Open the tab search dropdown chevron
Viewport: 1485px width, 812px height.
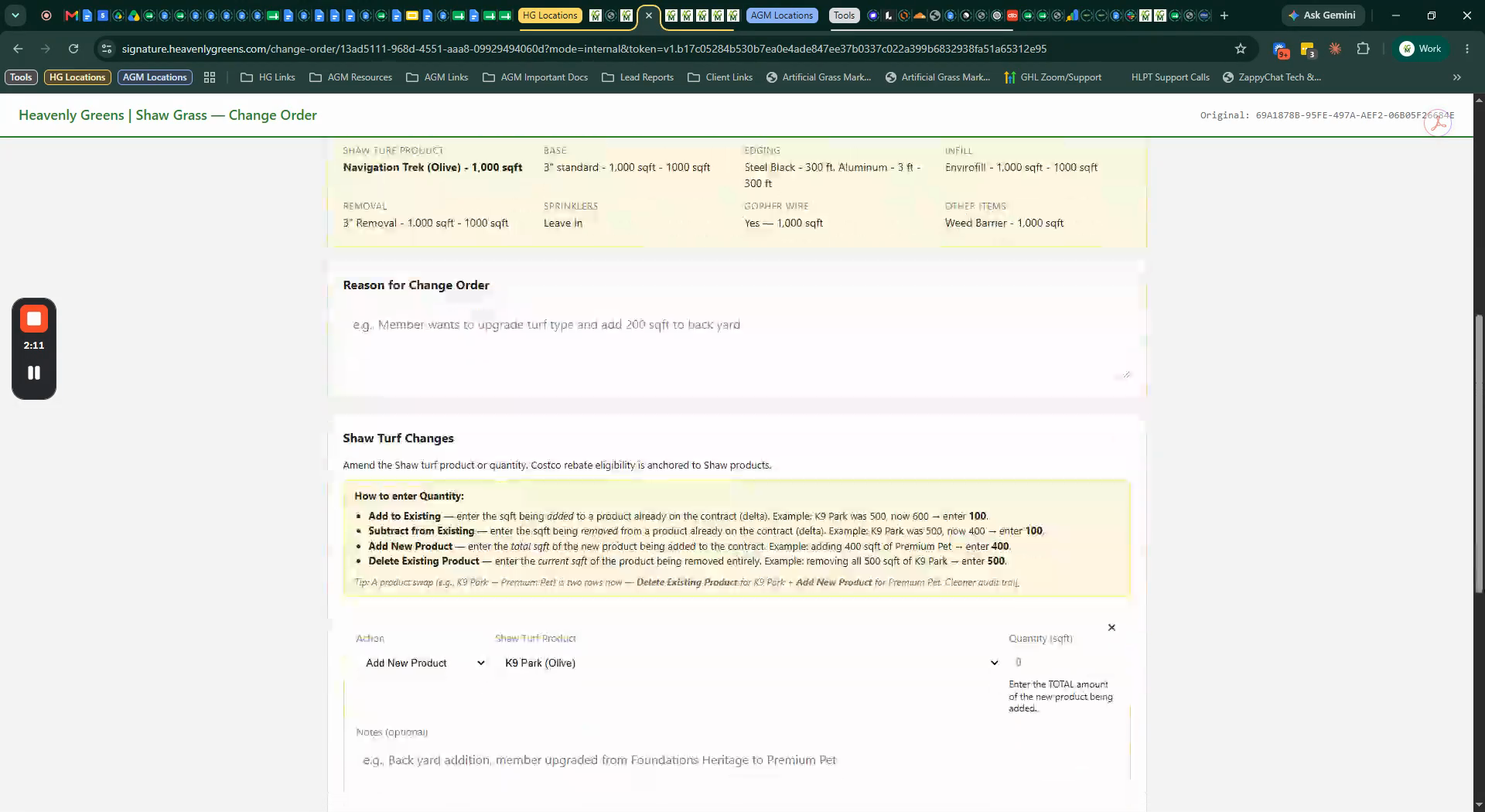pos(15,15)
